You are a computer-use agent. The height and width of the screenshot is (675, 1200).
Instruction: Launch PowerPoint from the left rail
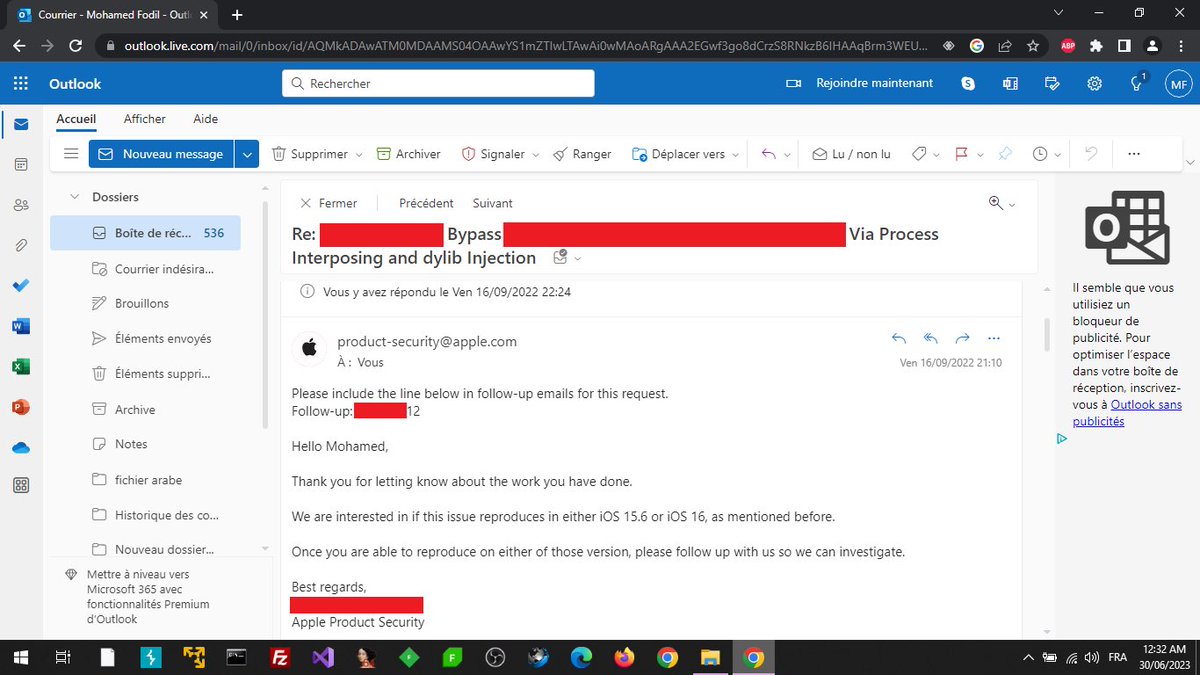pyautogui.click(x=21, y=407)
